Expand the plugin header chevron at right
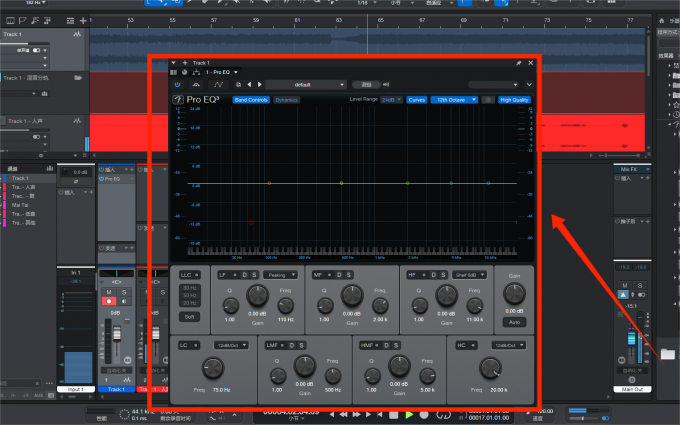 click(x=529, y=85)
